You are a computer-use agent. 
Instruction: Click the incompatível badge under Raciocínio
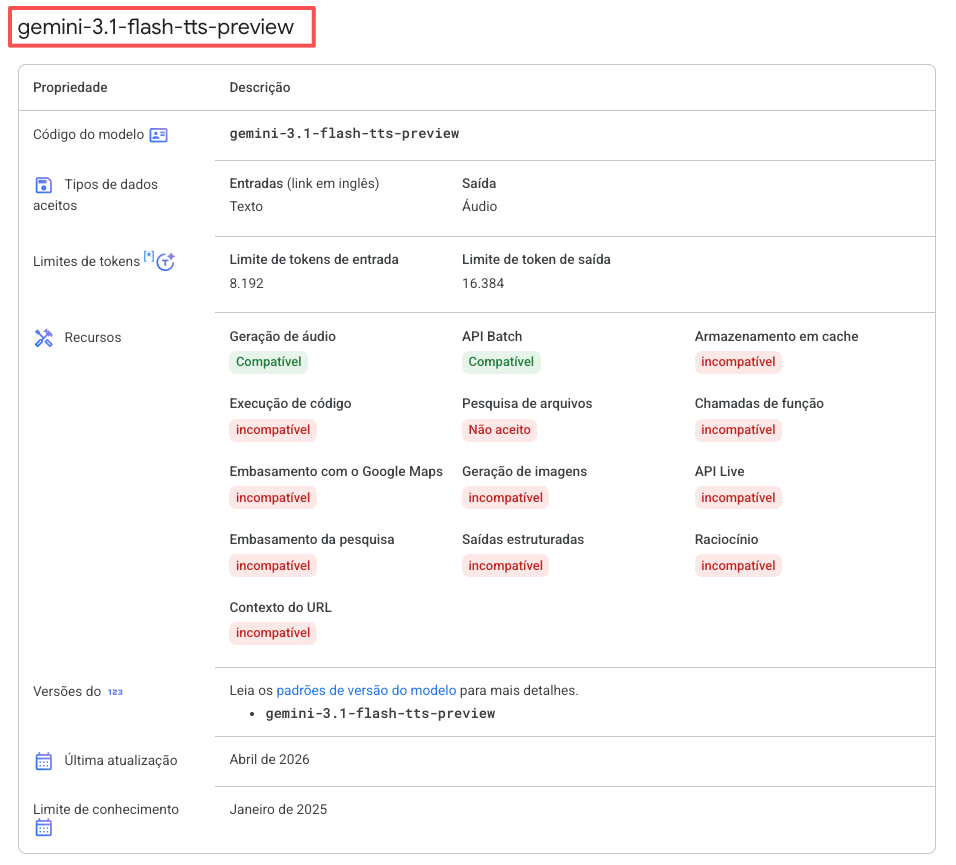coord(738,566)
